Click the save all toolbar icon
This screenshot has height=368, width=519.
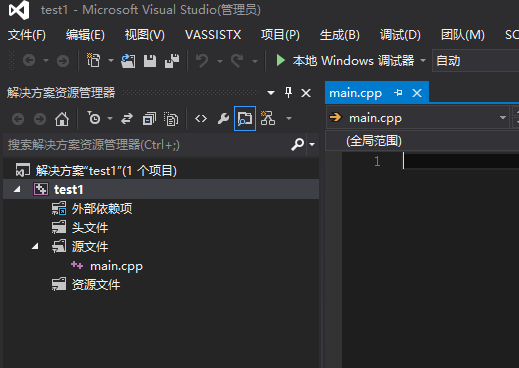tap(172, 61)
